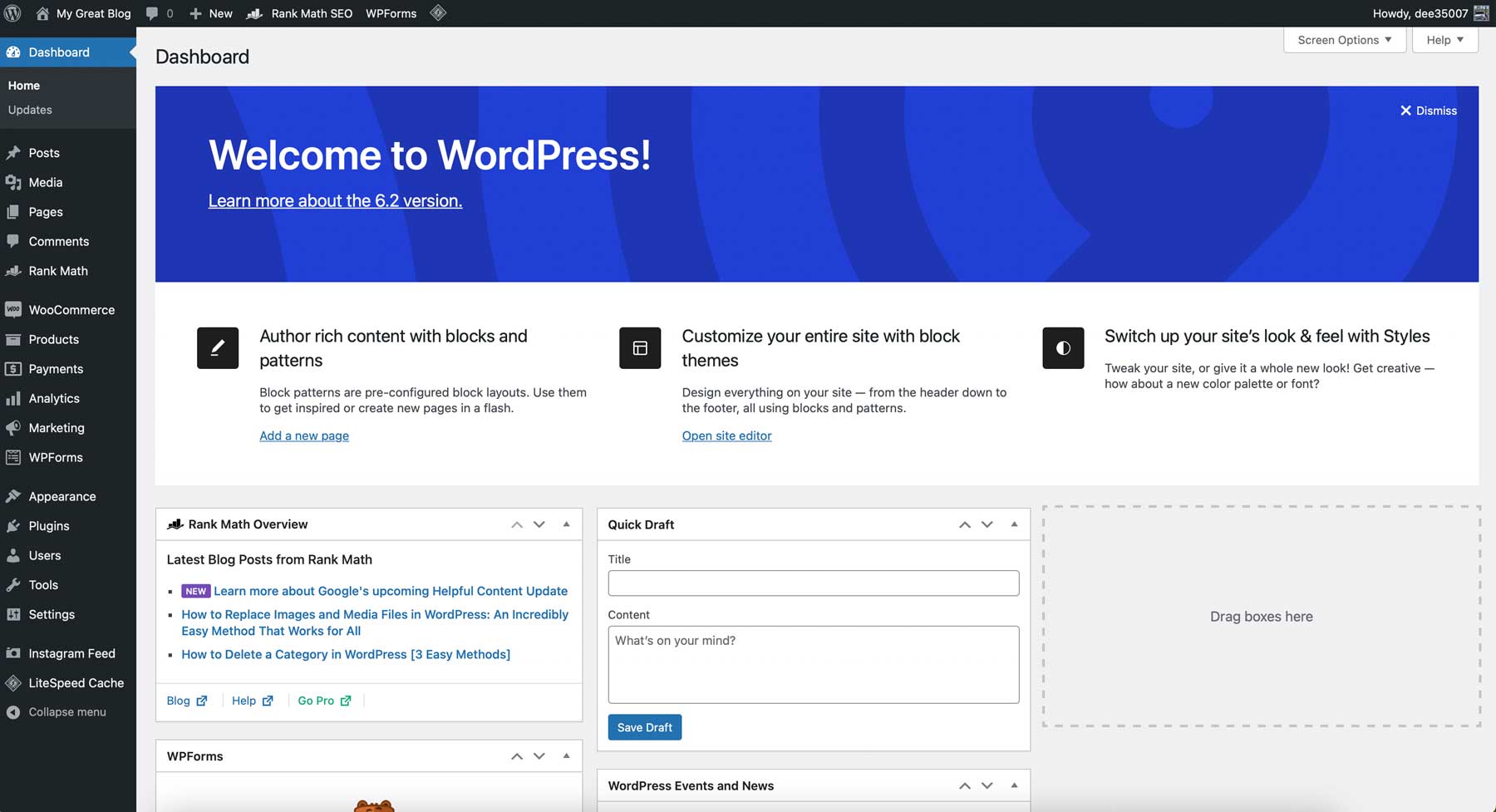
Task: Select the WooCommerce icon in the sidebar
Action: (x=13, y=309)
